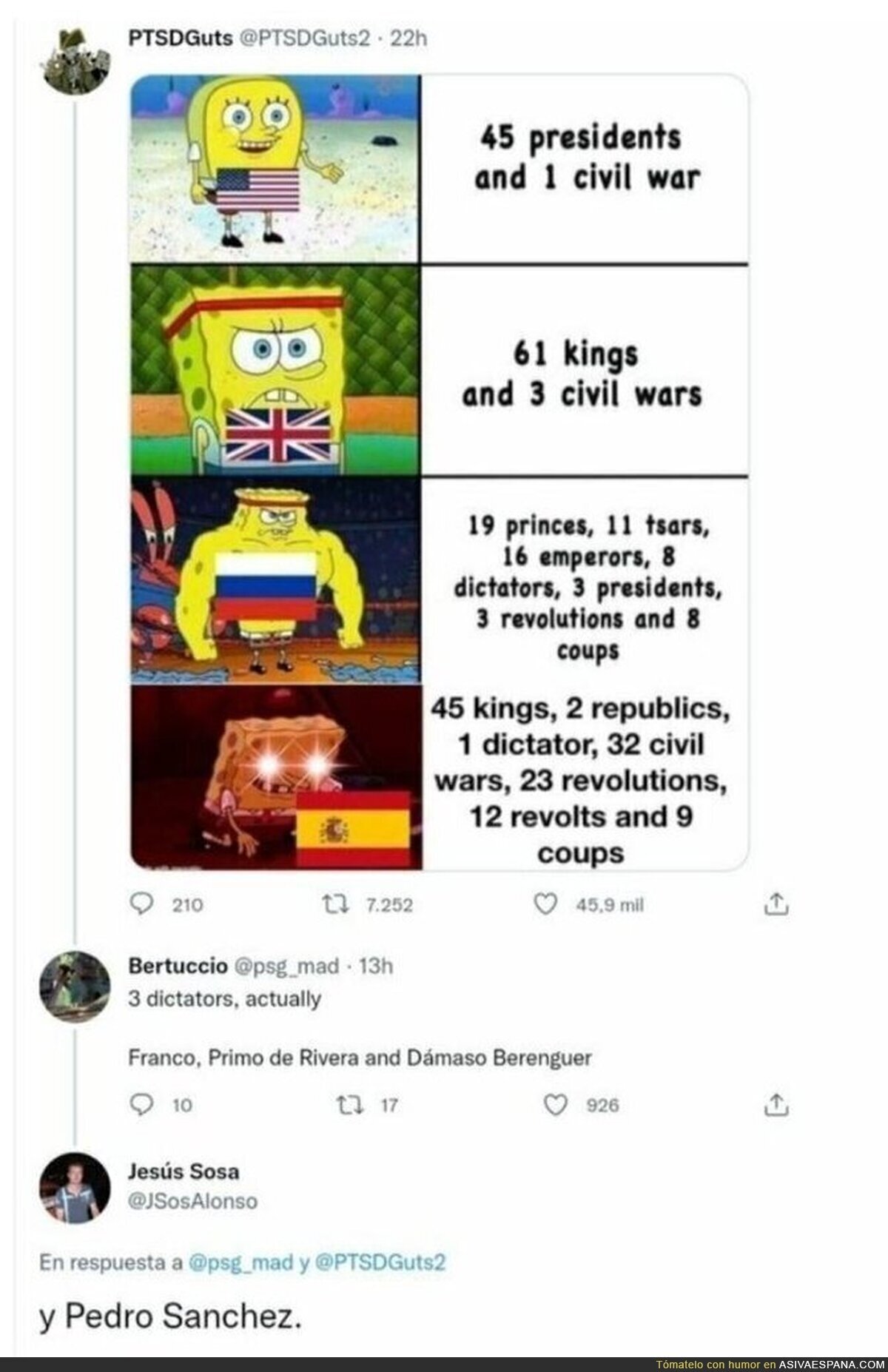Retweet Bertuccio's 3 dictators reply
Screen dimensions: 888x1372
[x=348, y=1104]
